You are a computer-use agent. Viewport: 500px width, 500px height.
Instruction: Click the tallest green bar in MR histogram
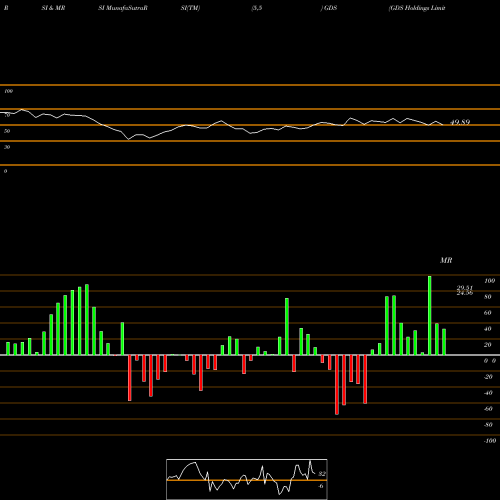click(430, 315)
